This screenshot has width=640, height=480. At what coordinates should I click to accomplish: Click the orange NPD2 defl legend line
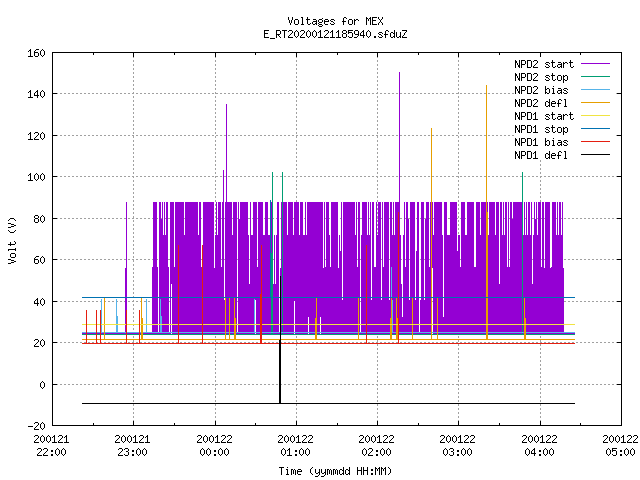tap(596, 102)
